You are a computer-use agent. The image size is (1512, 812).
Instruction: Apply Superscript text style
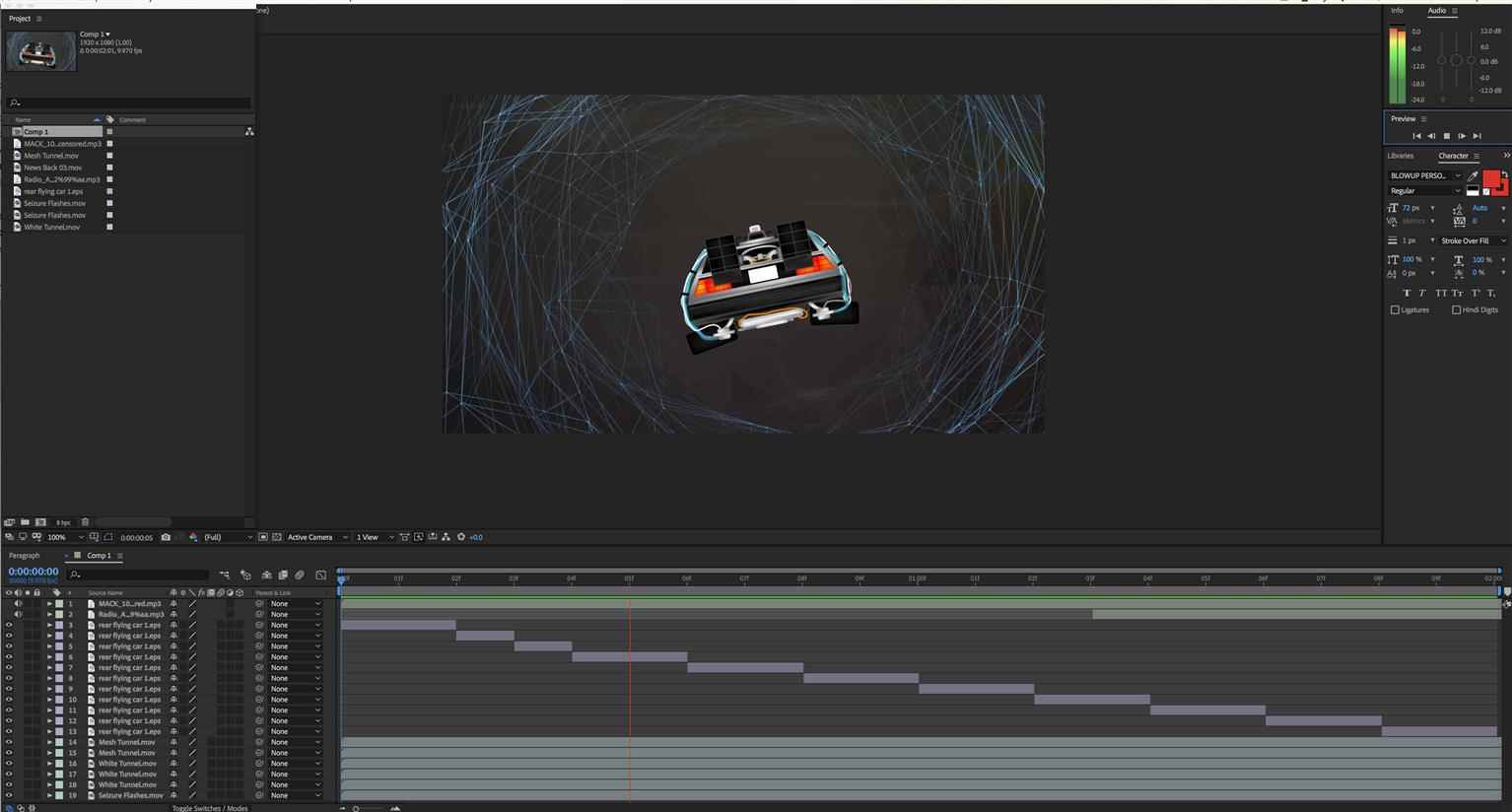(1476, 293)
